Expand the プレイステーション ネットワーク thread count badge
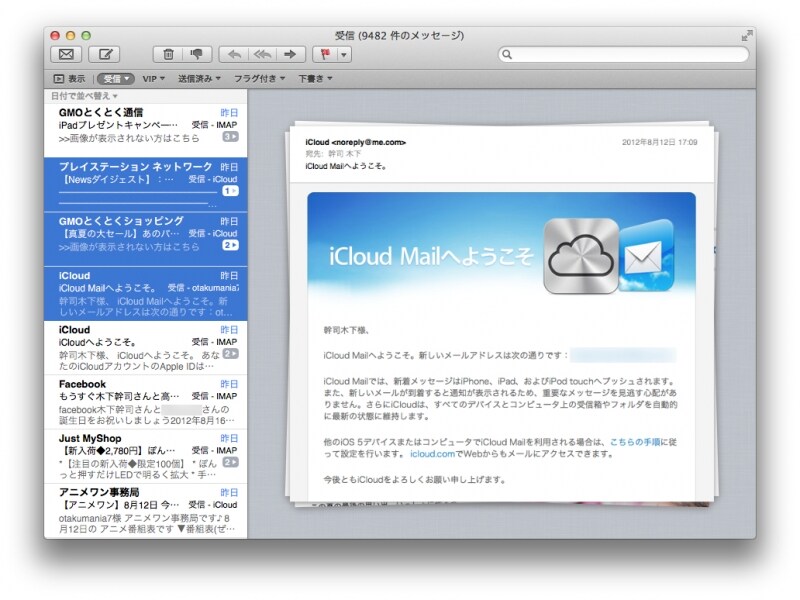 point(230,191)
